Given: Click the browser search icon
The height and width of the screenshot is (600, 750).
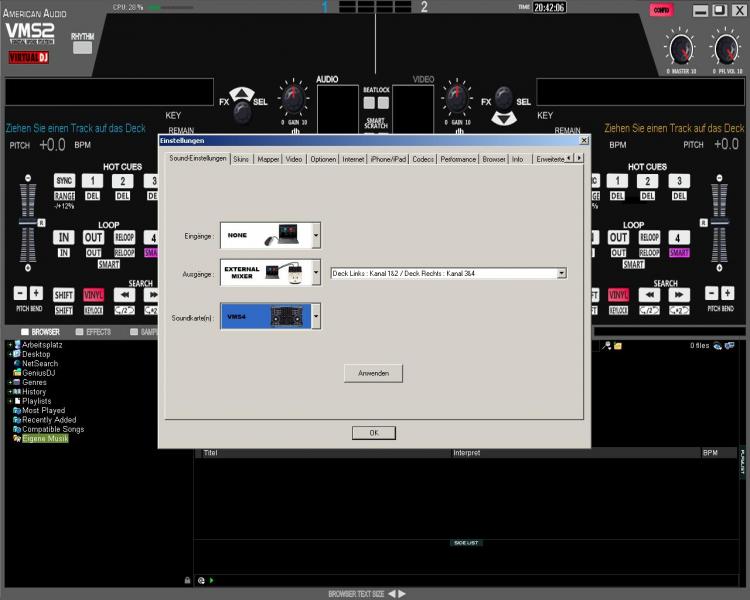Looking at the screenshot, I should click(x=607, y=345).
